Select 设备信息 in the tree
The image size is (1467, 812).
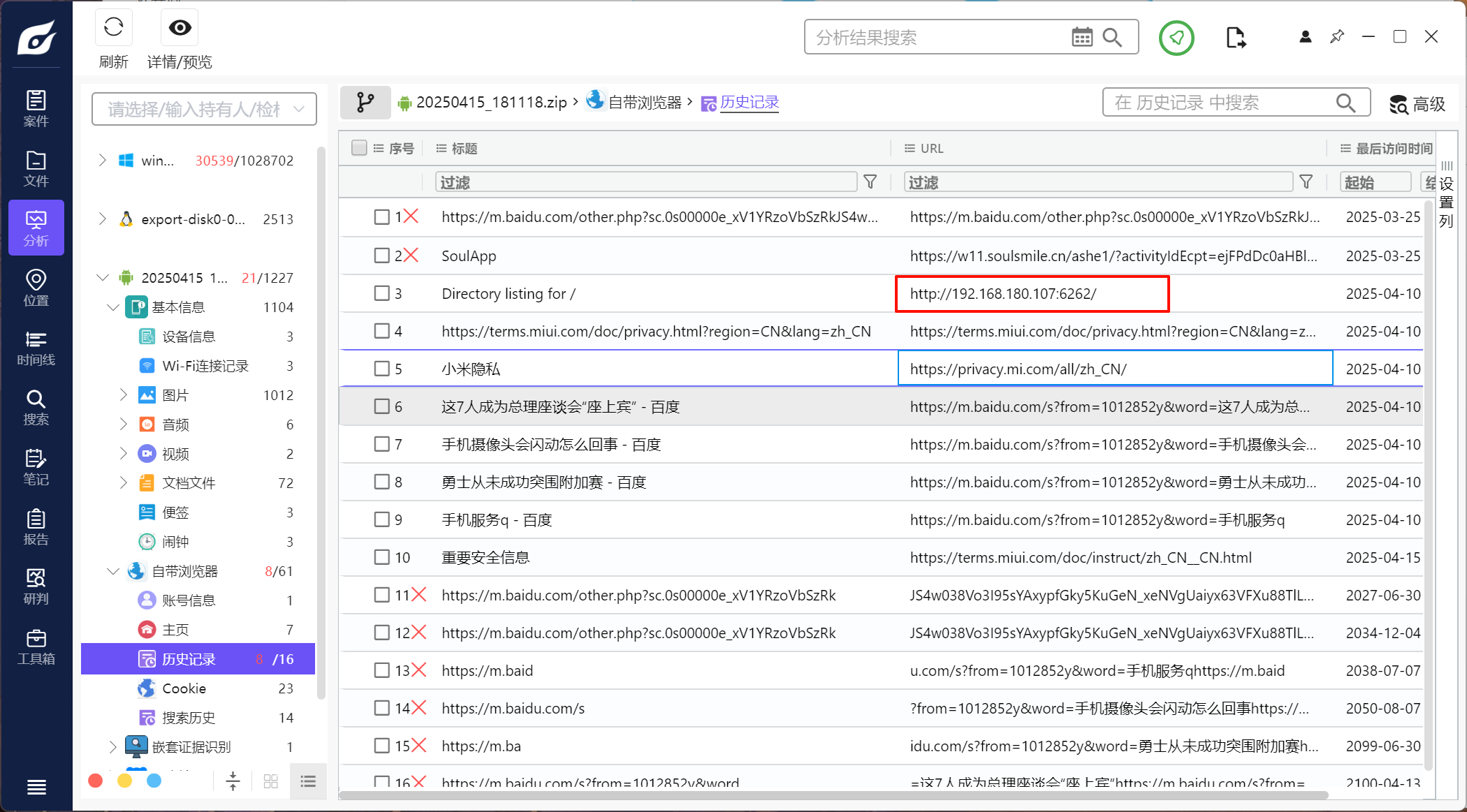189,337
